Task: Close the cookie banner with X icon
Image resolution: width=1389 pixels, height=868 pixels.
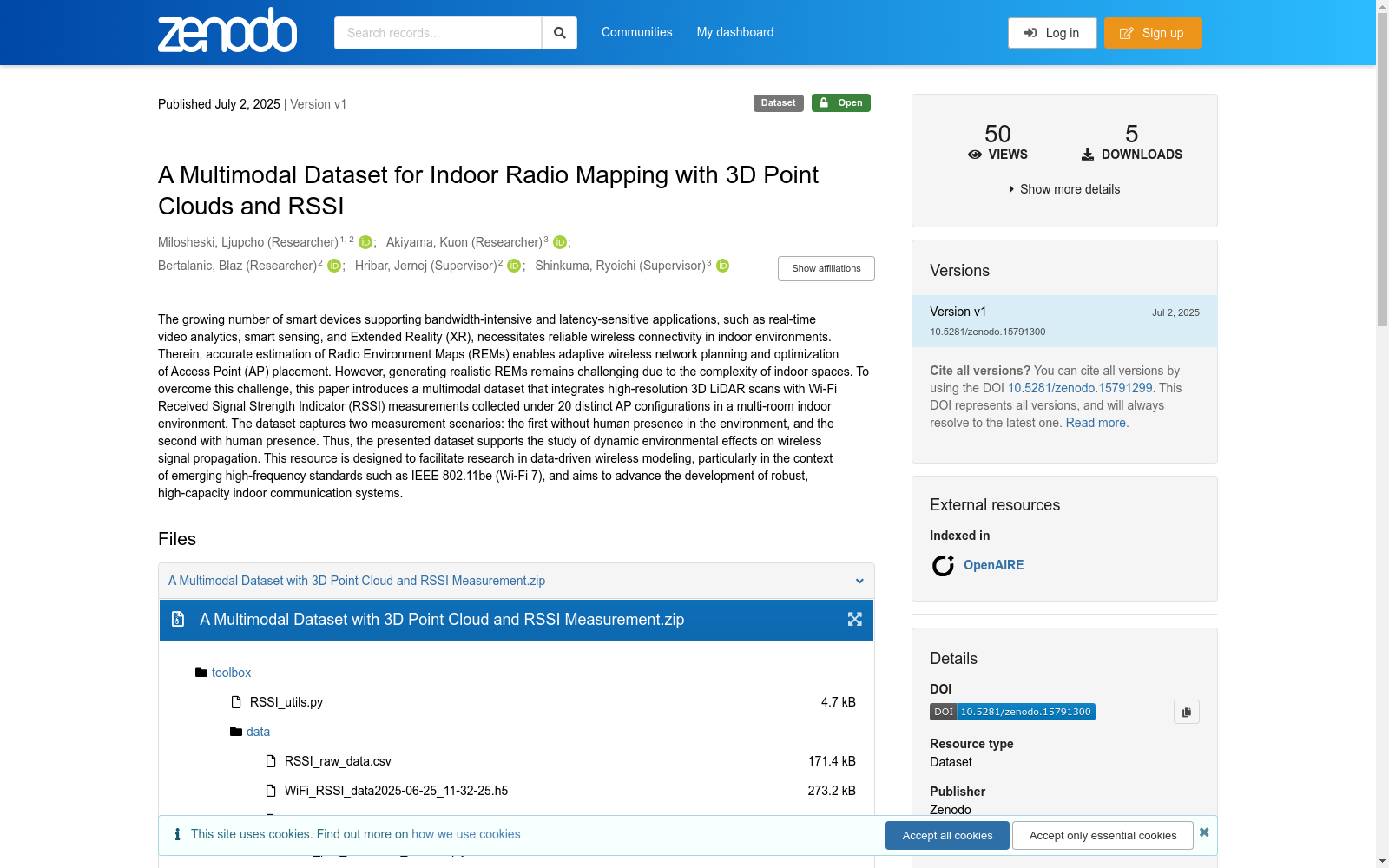Action: pyautogui.click(x=1204, y=832)
